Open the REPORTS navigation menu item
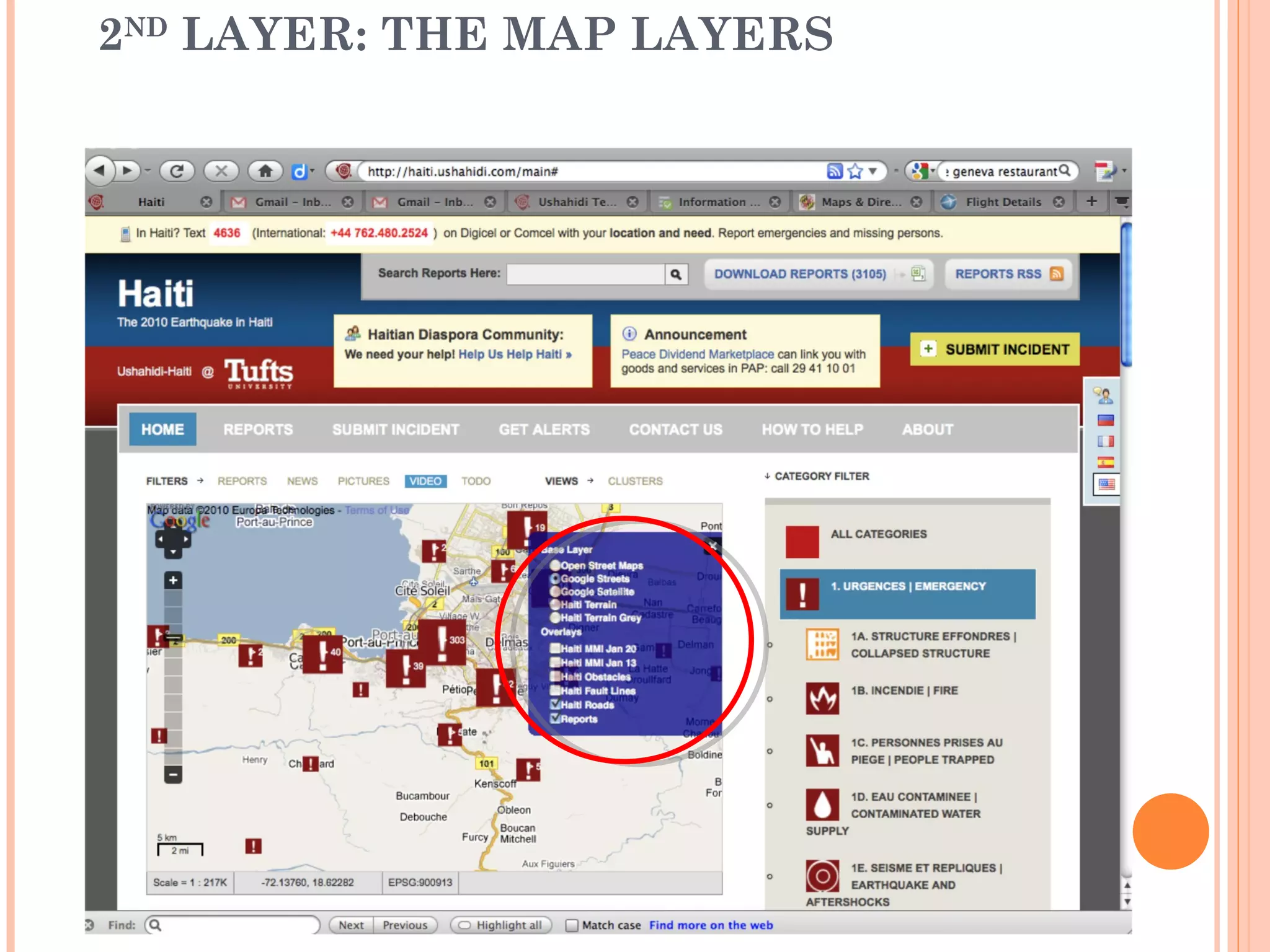Image resolution: width=1270 pixels, height=952 pixels. [x=258, y=429]
